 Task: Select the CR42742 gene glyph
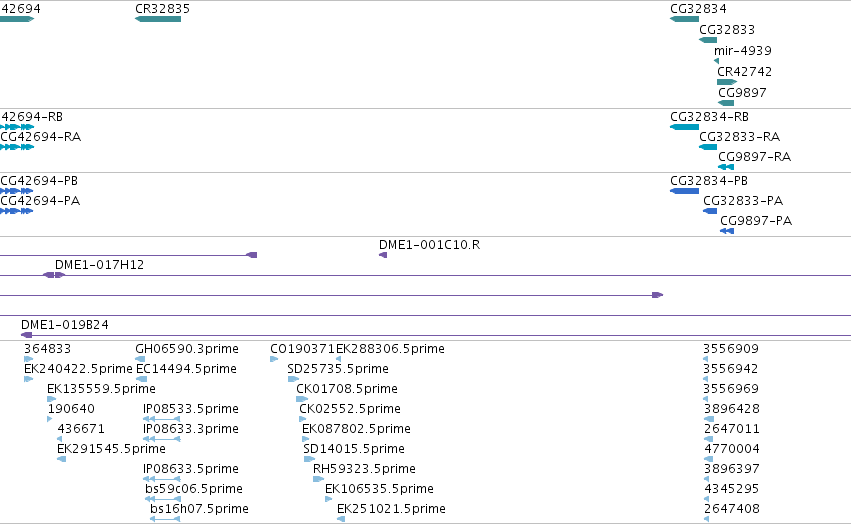[727, 82]
